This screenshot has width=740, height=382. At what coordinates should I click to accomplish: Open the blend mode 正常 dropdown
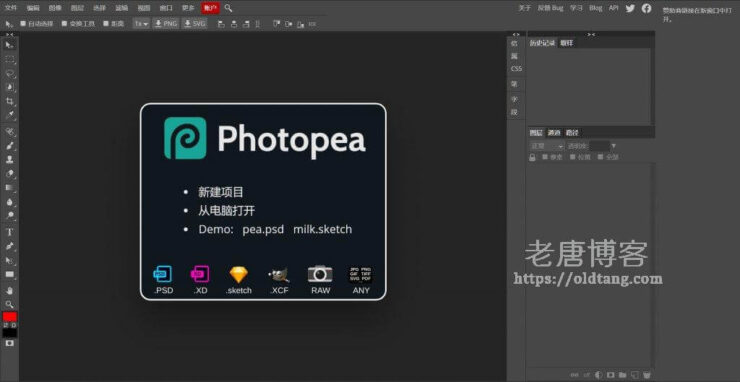click(547, 146)
